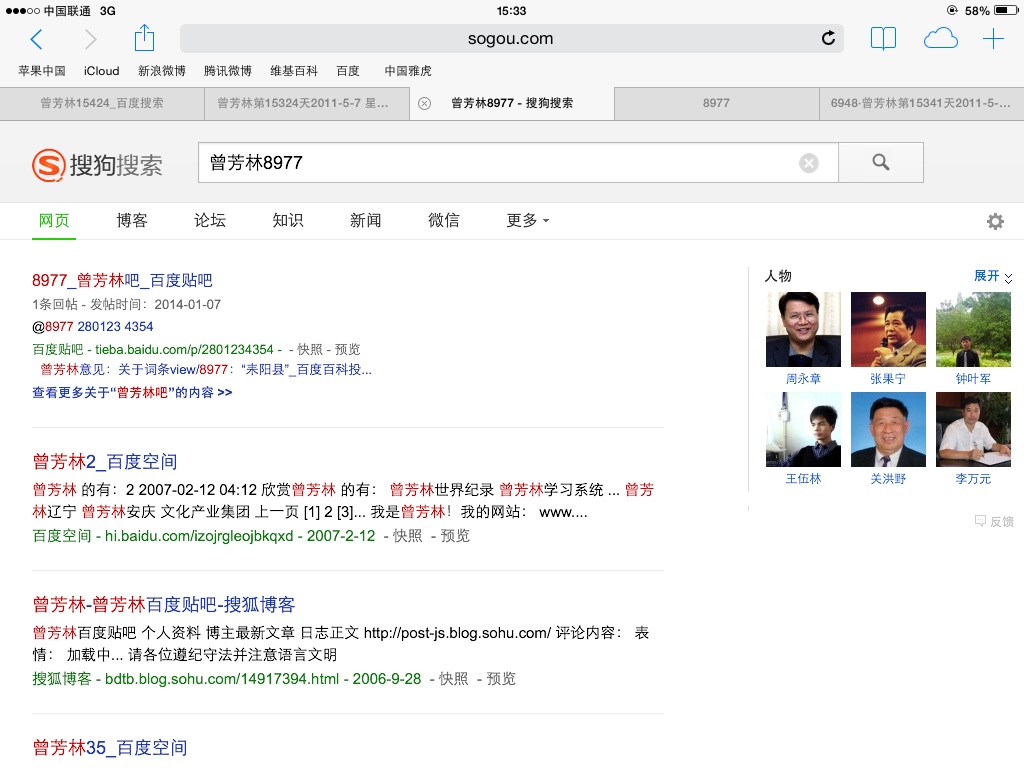The width and height of the screenshot is (1024, 768).
Task: Tap the sogou.com address bar
Action: point(511,39)
